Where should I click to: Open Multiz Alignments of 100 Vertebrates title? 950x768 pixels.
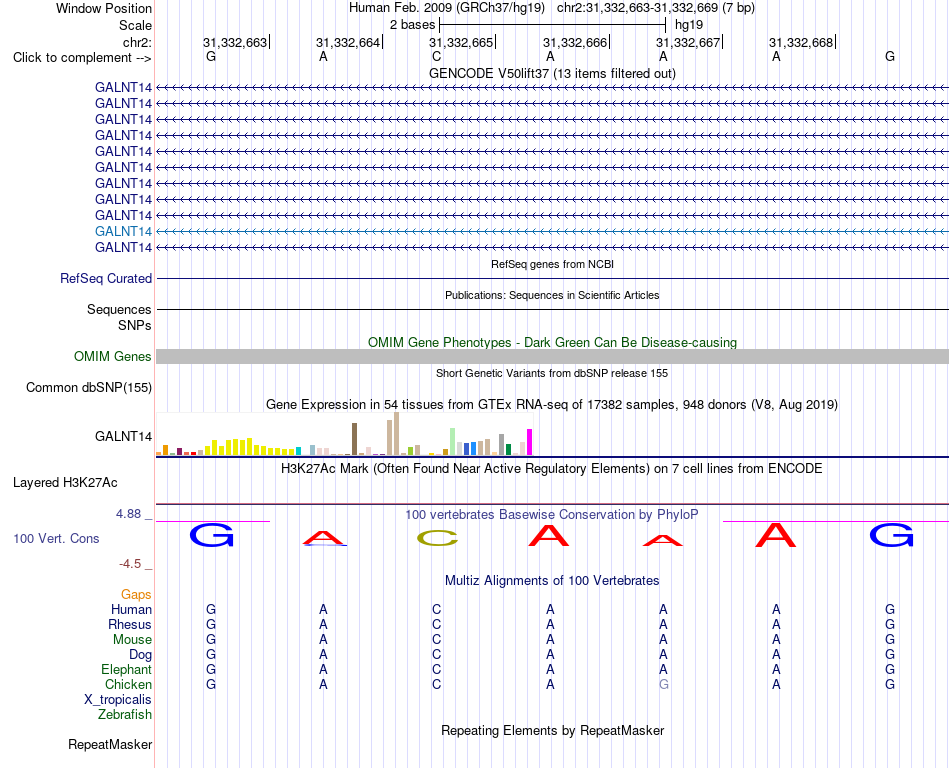coord(552,581)
